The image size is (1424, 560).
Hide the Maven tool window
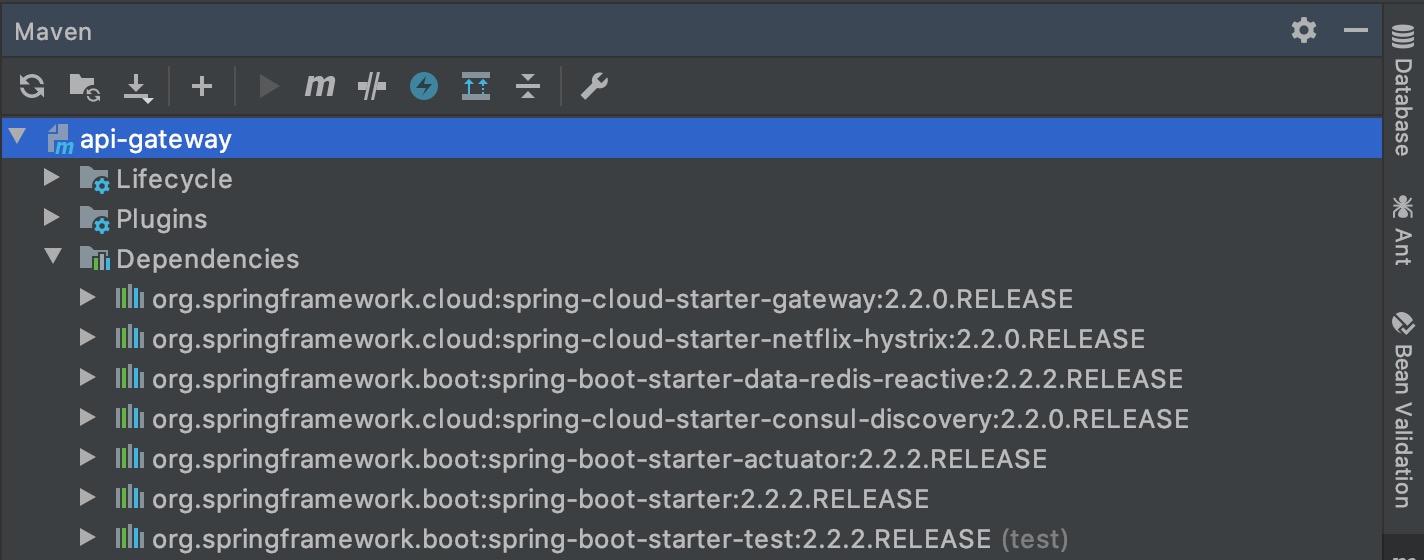pos(1356,31)
